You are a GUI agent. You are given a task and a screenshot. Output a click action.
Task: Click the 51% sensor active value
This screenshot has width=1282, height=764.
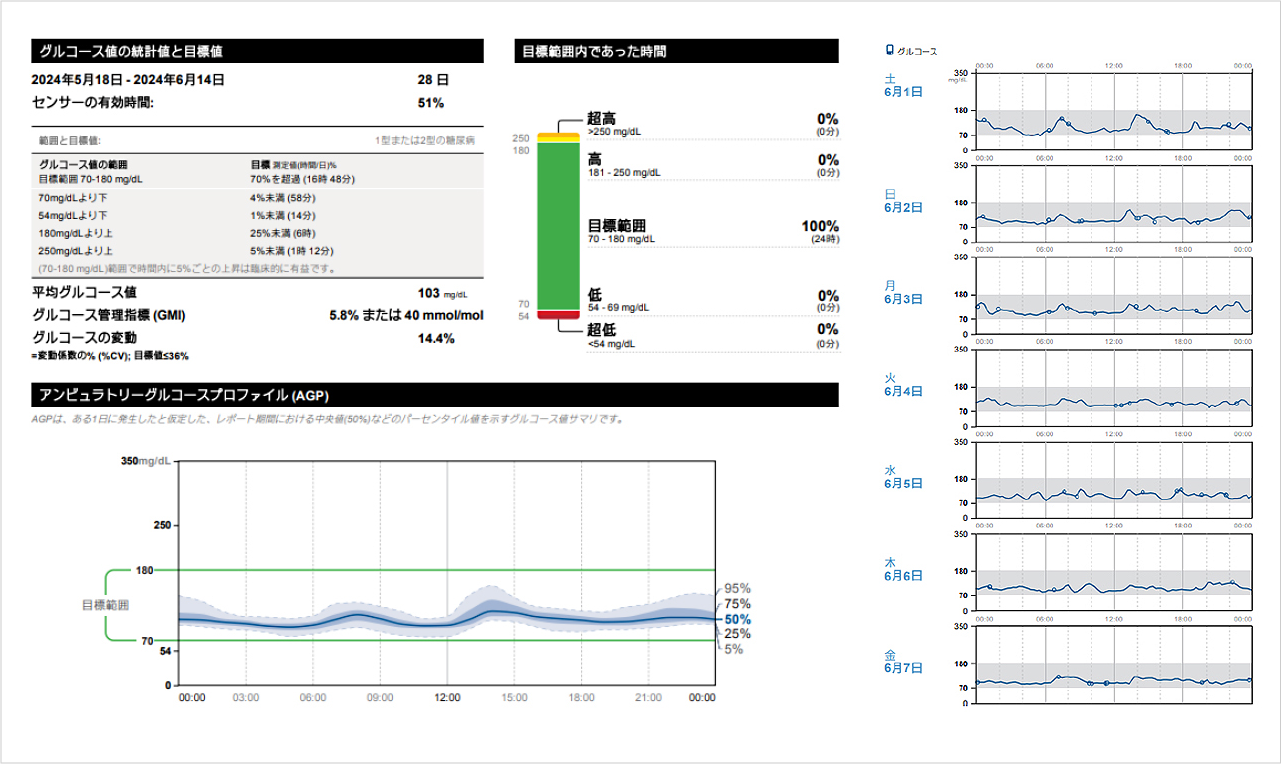[431, 103]
